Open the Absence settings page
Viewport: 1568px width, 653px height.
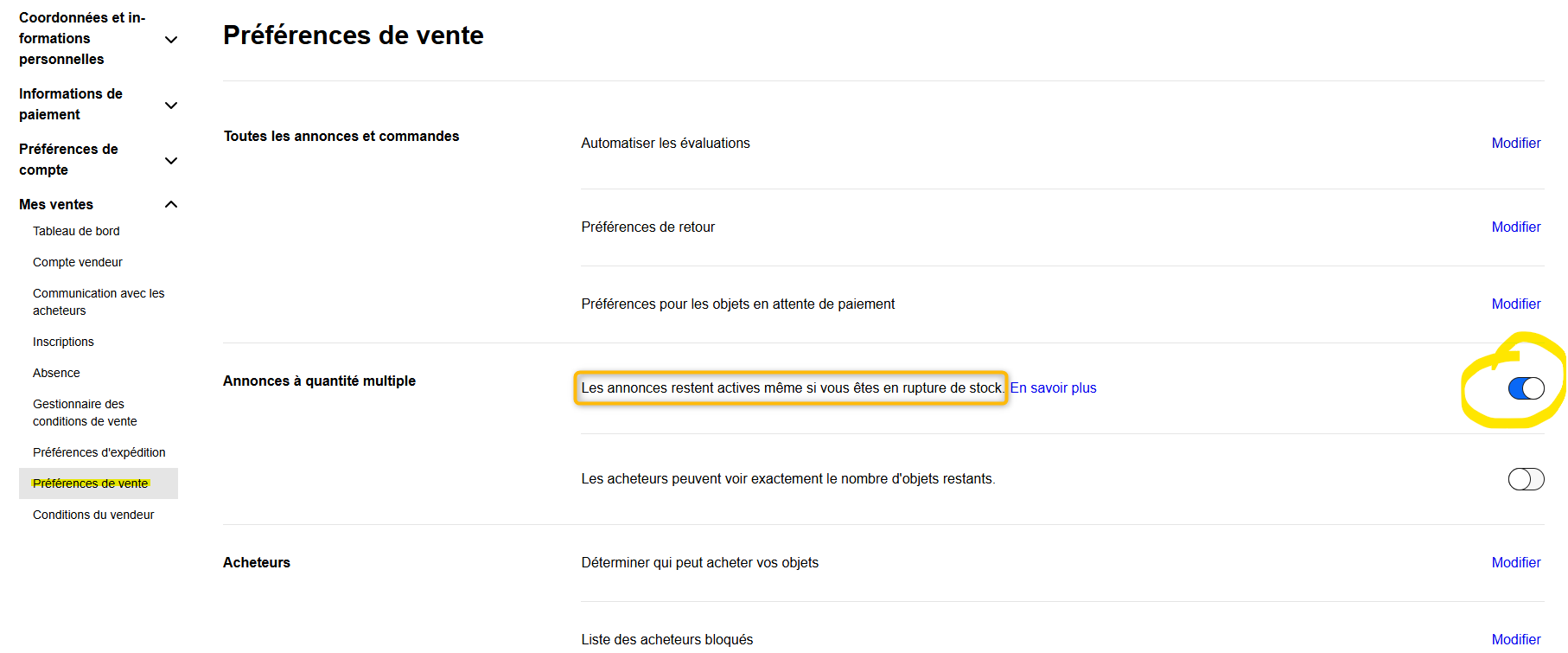coord(56,373)
